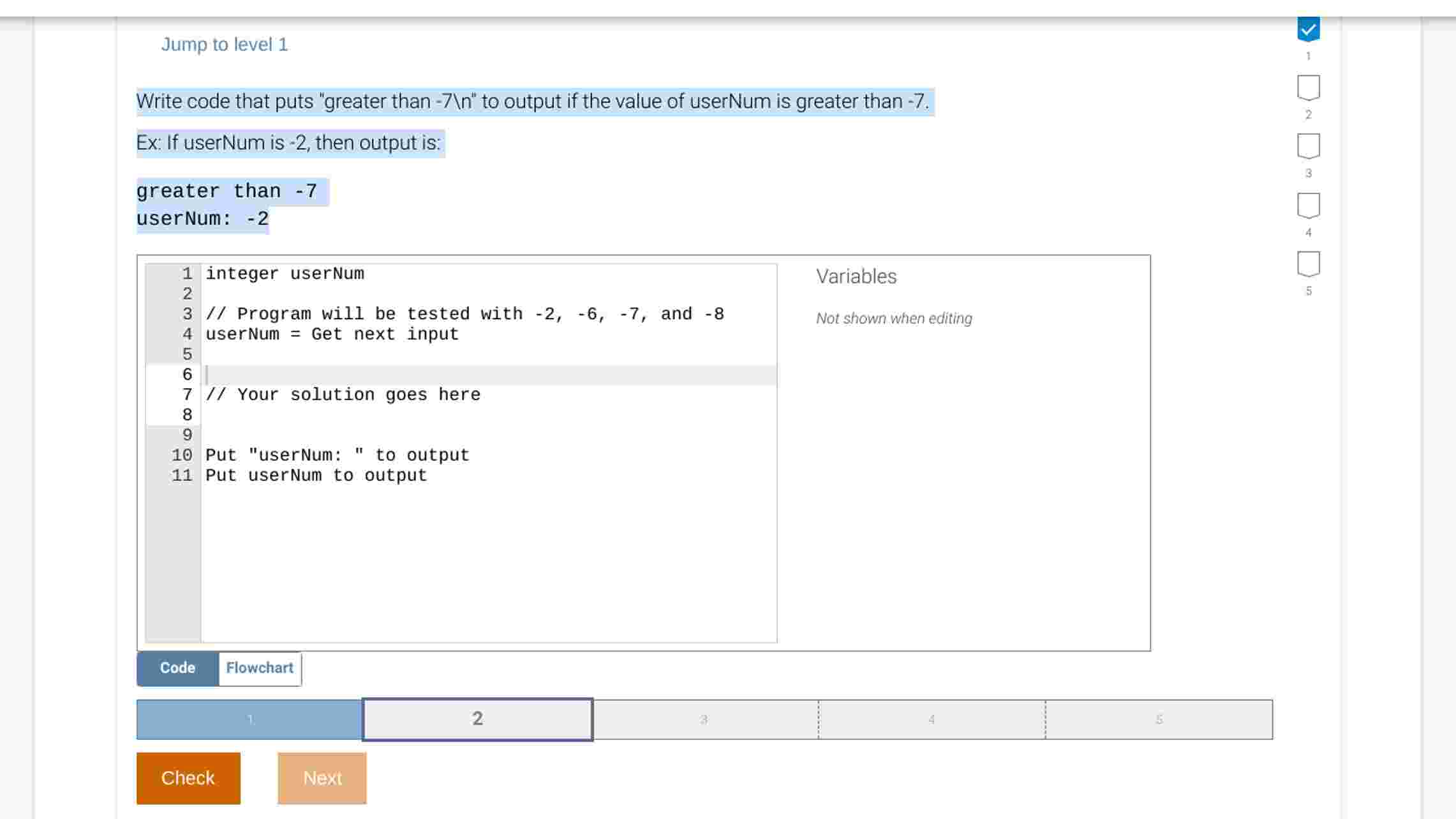Select the level 4 shield indicator on the right

1309,205
